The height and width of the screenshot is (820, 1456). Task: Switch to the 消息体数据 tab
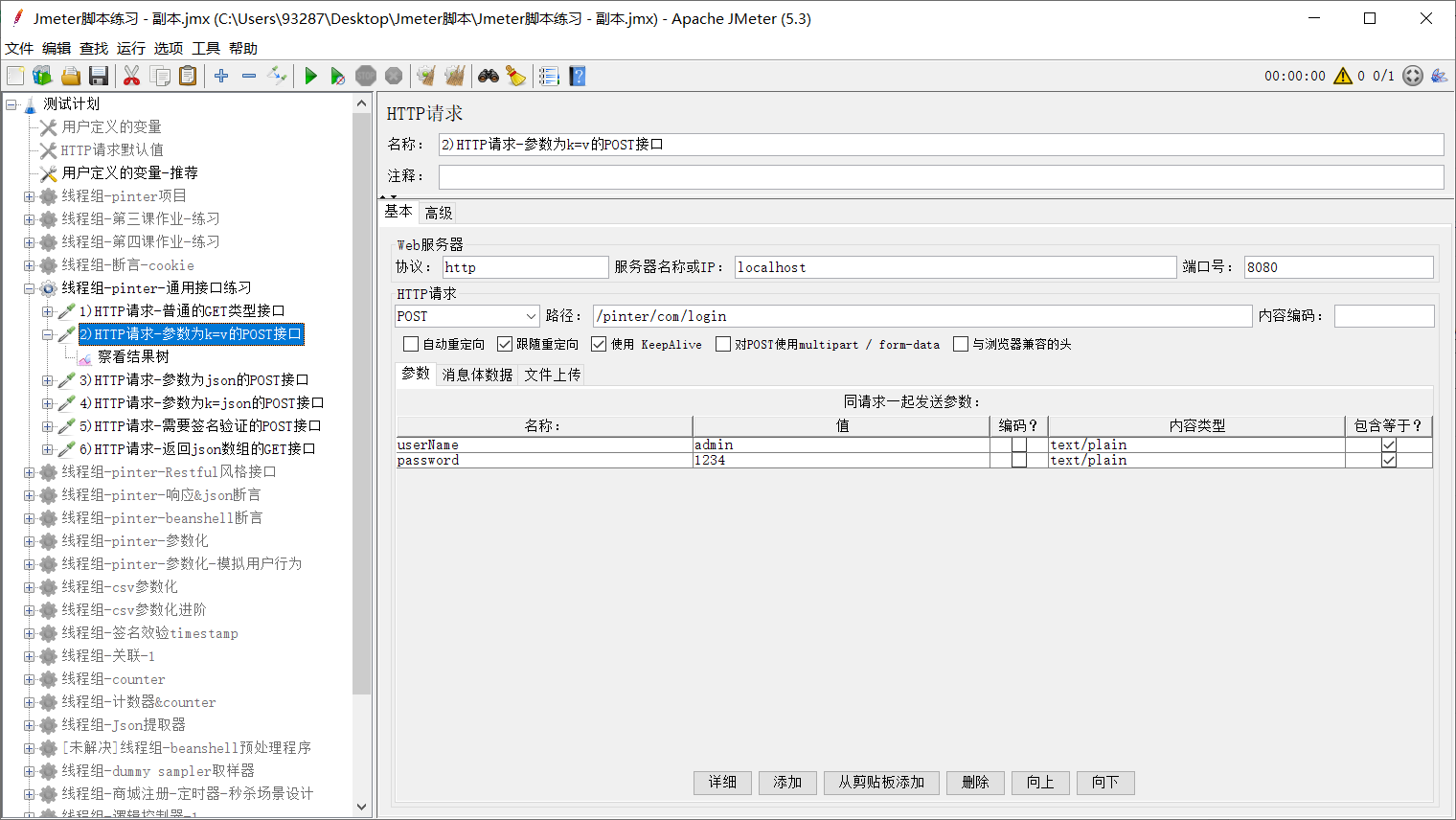pos(477,375)
